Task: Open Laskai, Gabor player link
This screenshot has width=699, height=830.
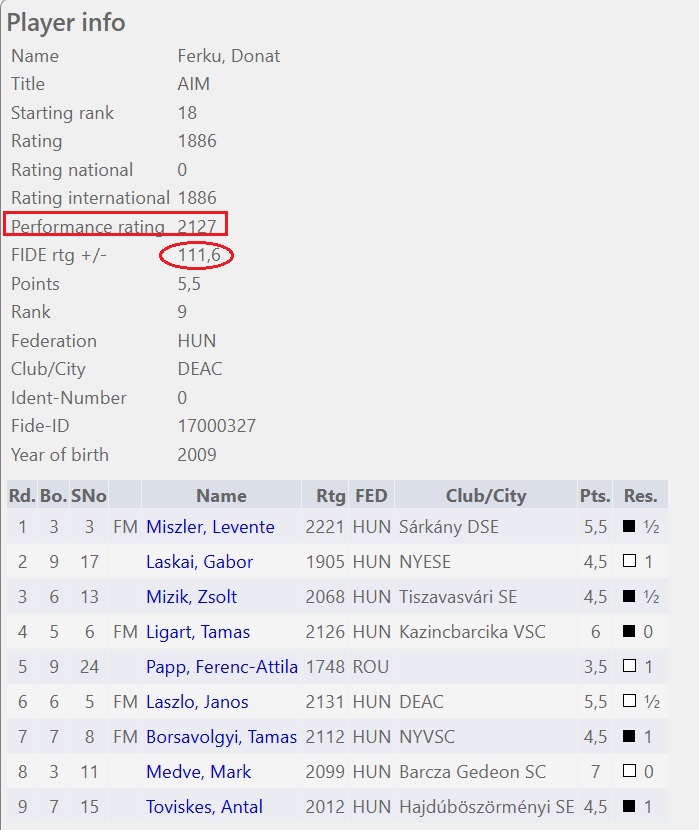Action: pos(199,562)
